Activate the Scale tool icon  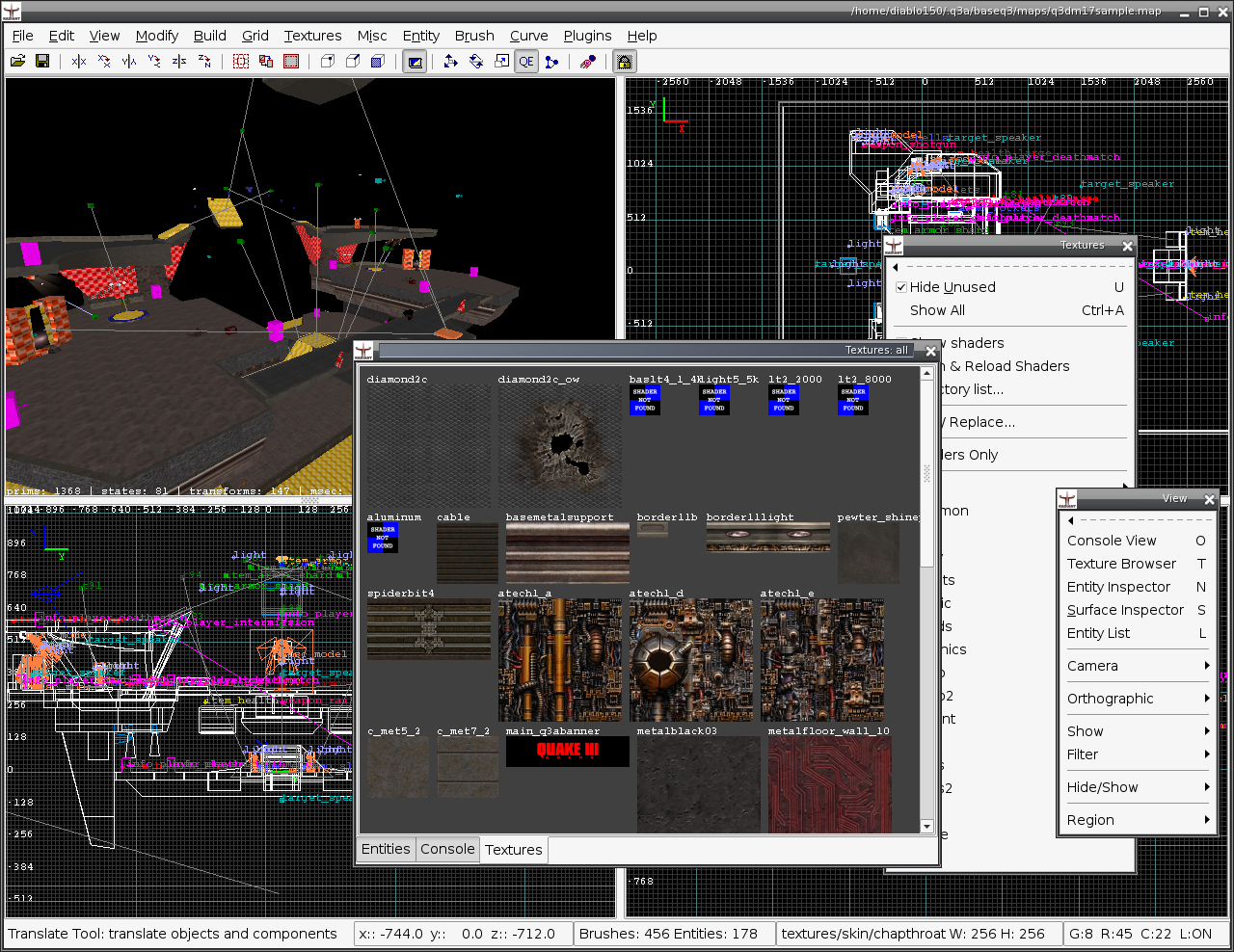click(x=501, y=62)
